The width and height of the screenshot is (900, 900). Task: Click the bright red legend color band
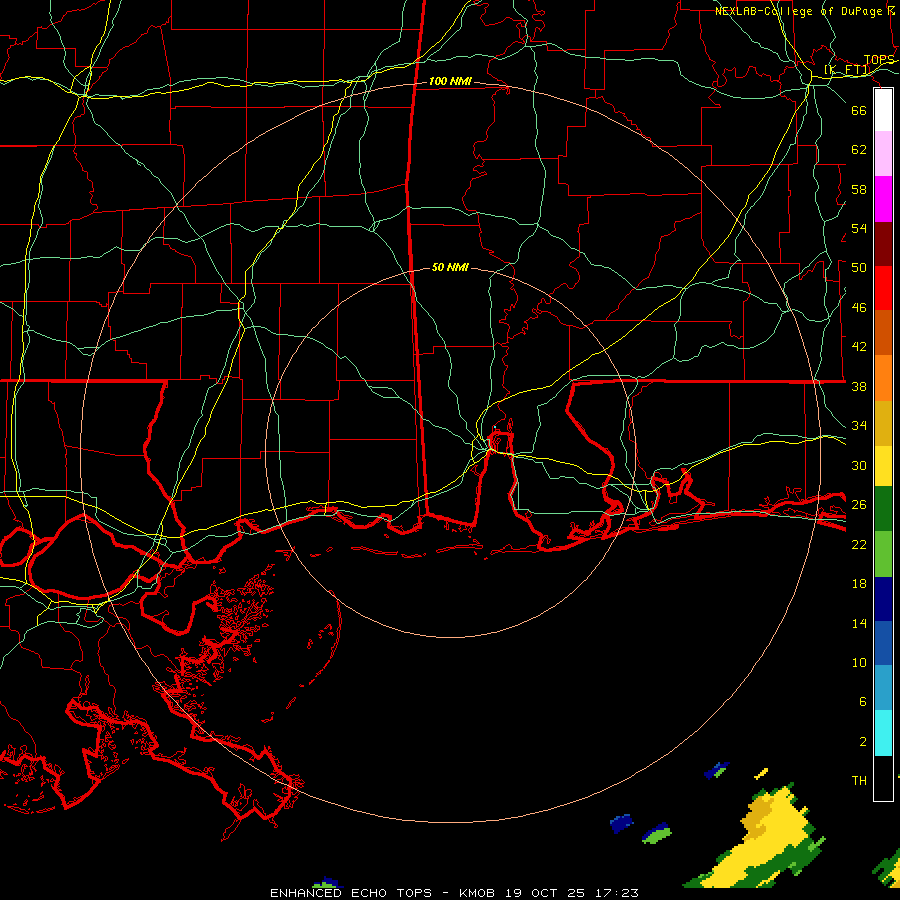tap(883, 288)
